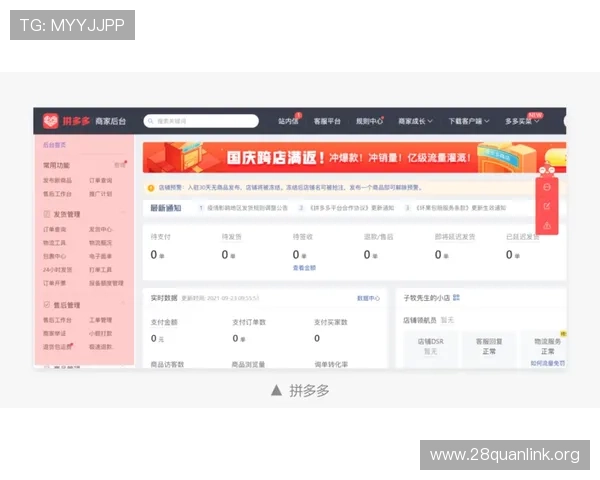Viewport: 600px width, 480px height.
Task: Open notice 1 疫情影响地区发货规则调整公告
Action: (243, 208)
